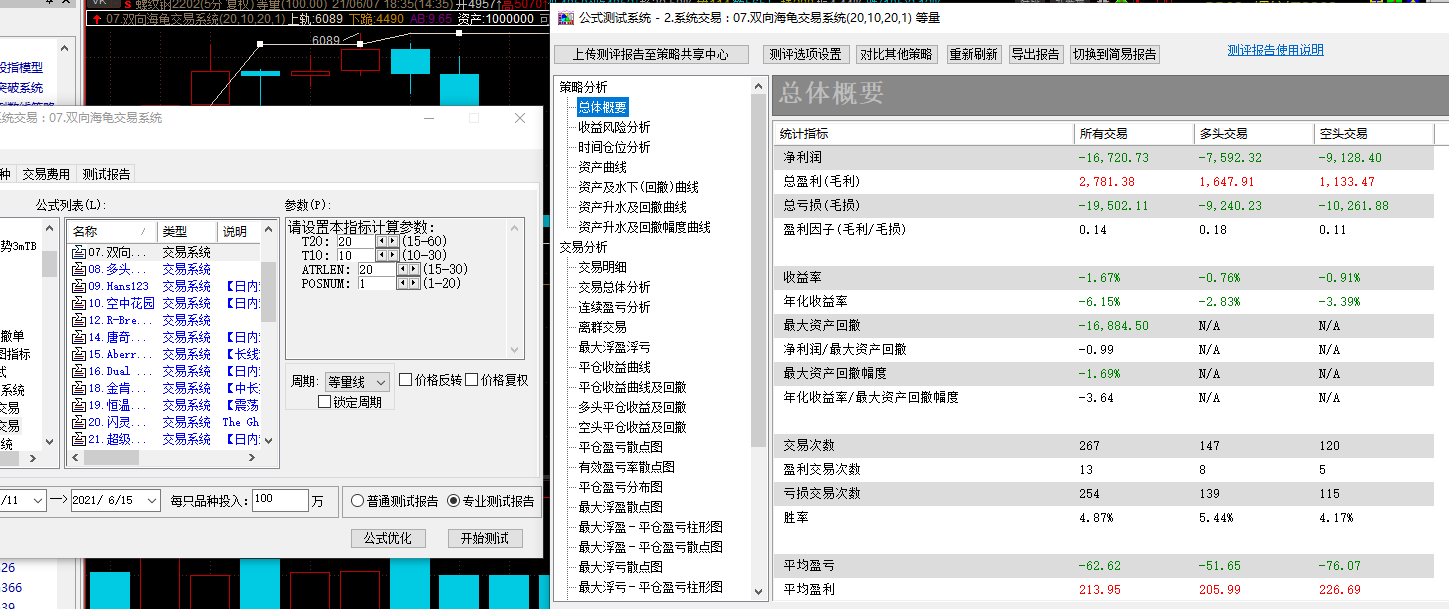This screenshot has width=1449, height=609.
Task: Open the 测评报告使用说明 link
Action: coord(1276,50)
